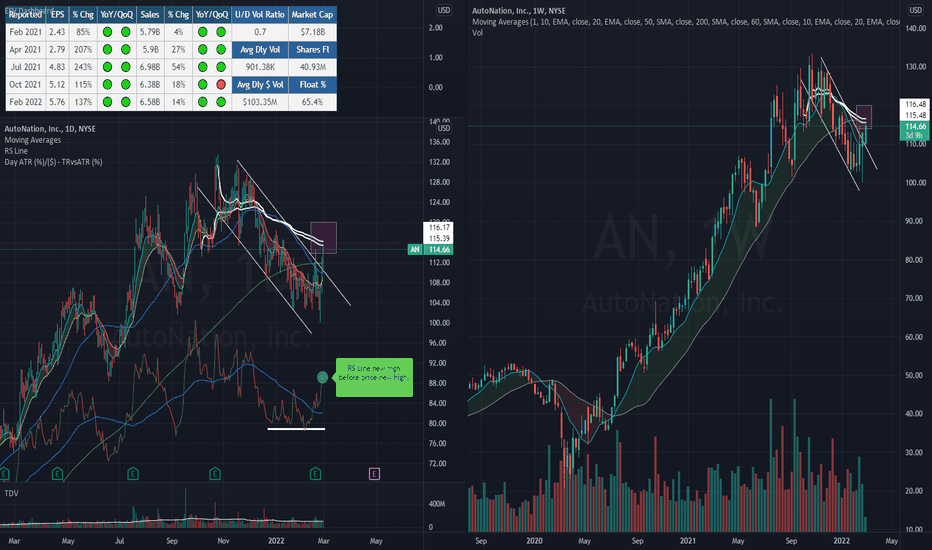Click the Moving Averages legend on the daily chart
Viewport: 932px width, 550px height.
pyautogui.click(x=33, y=140)
